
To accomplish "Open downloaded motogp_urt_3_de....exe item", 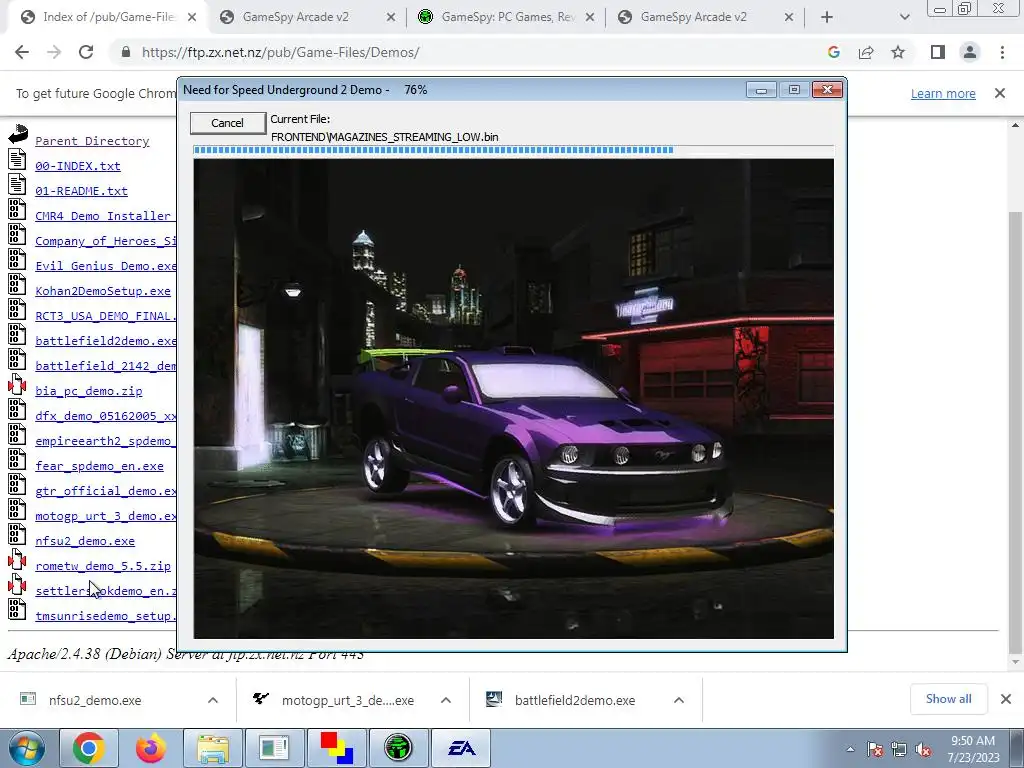I will (347, 700).
